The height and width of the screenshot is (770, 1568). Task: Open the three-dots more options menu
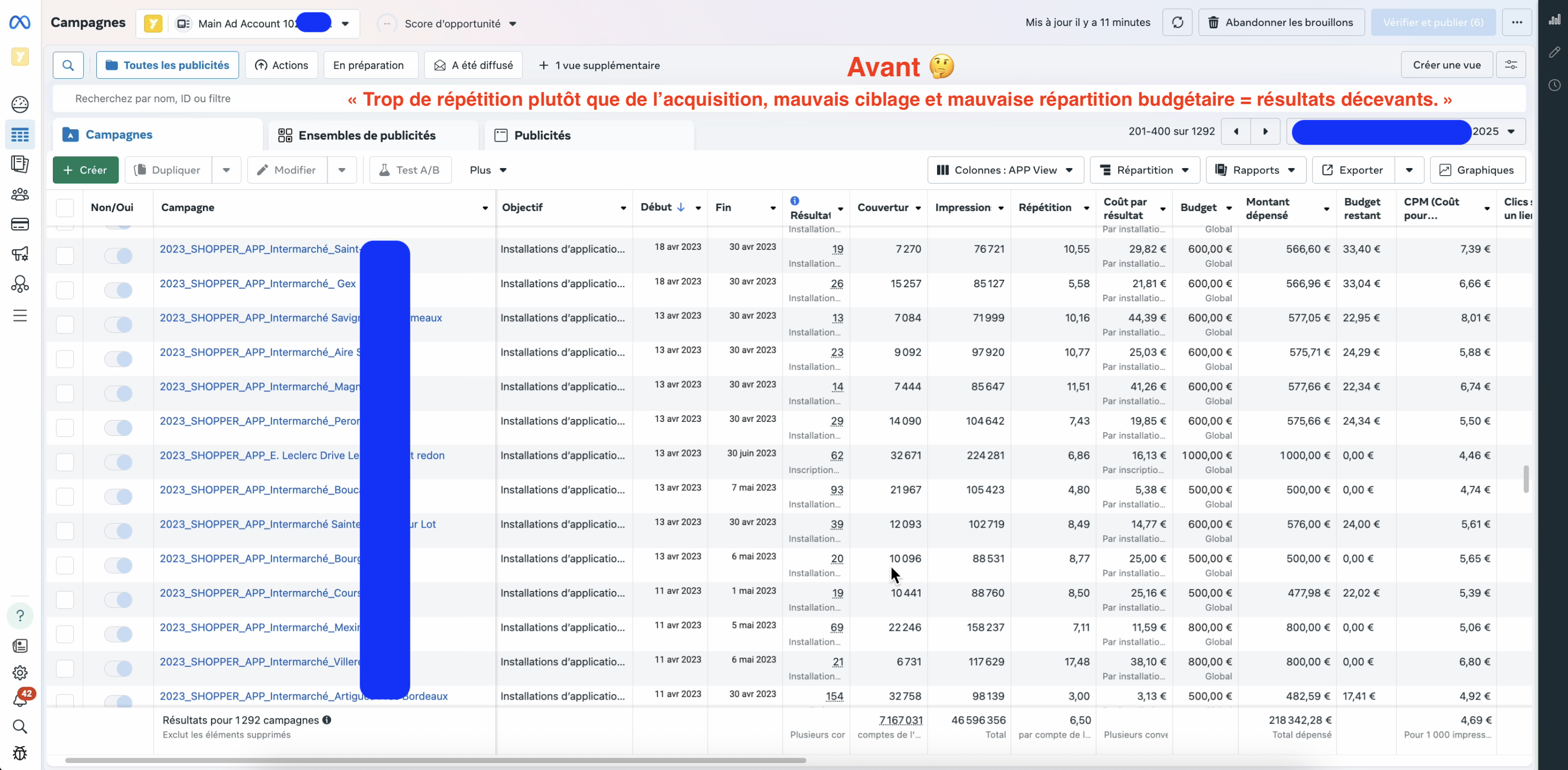click(x=1516, y=22)
